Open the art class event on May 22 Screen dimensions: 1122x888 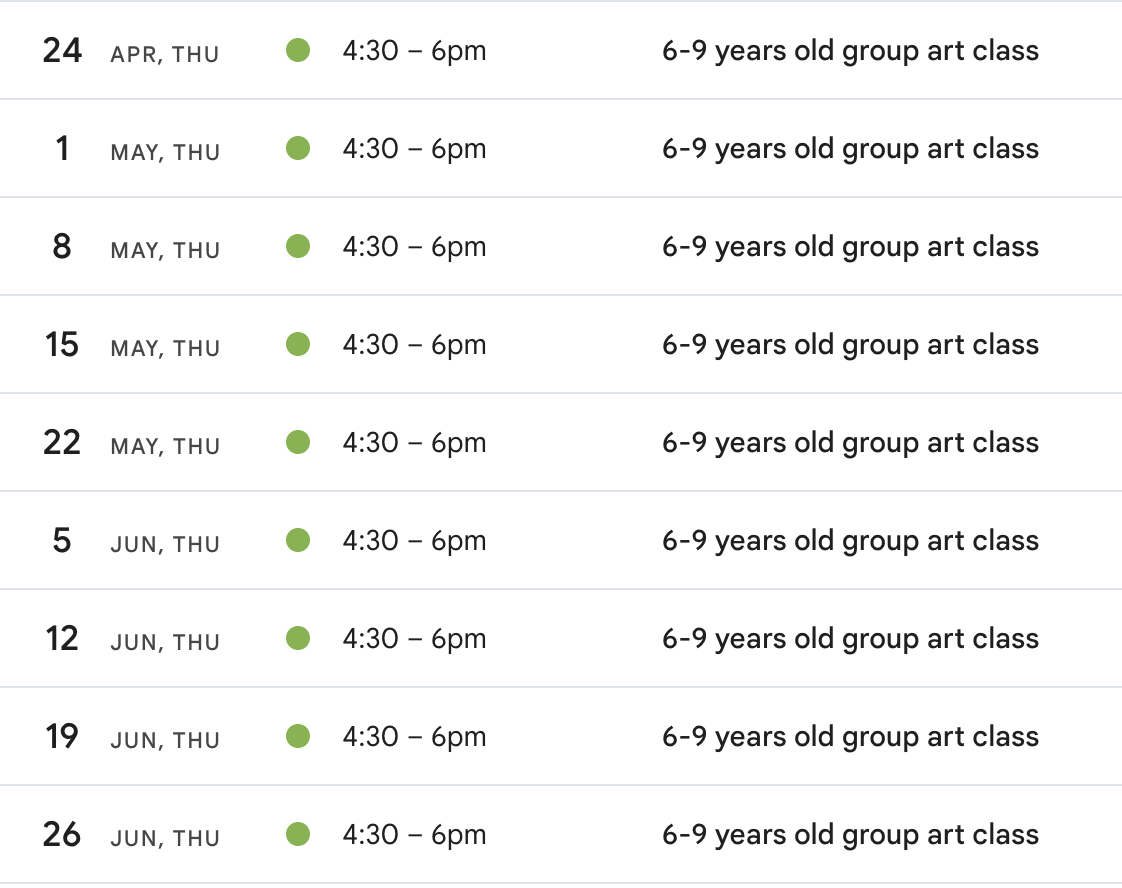point(850,442)
